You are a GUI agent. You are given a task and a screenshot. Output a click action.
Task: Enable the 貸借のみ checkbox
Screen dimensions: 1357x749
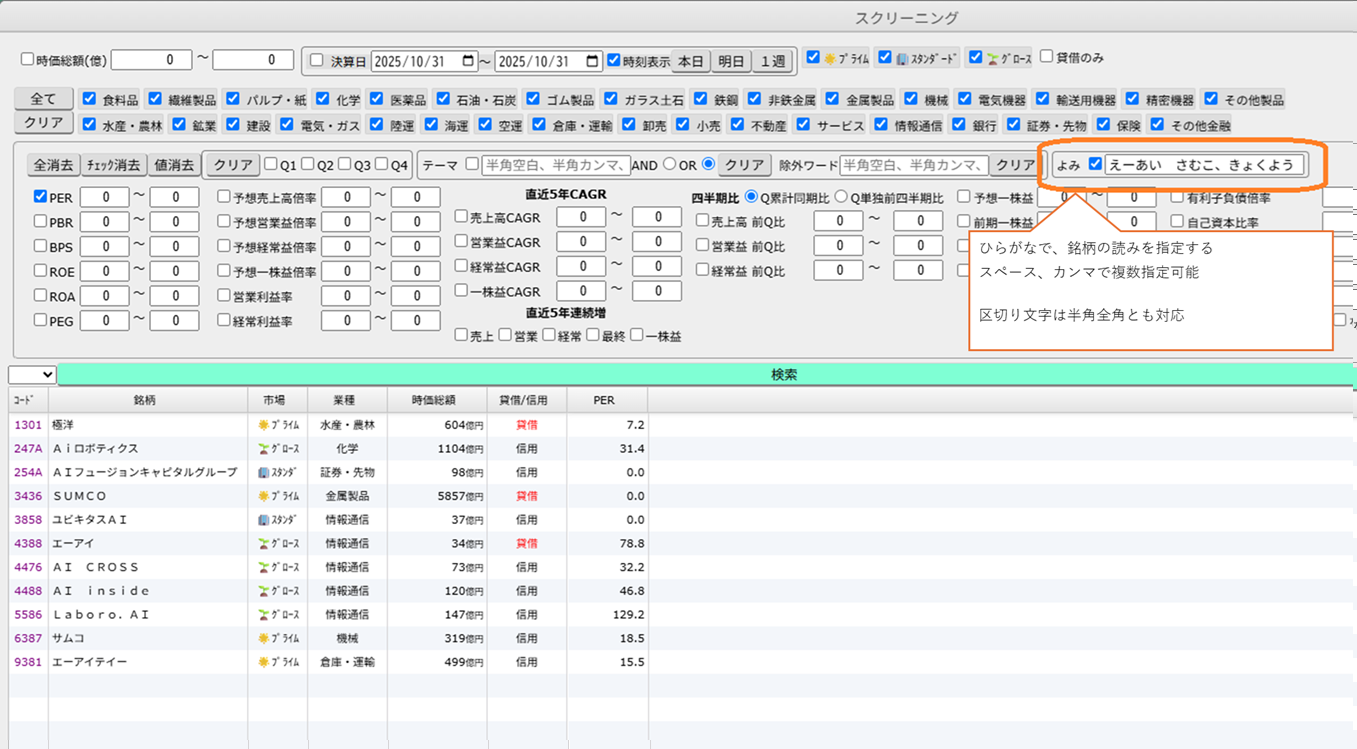click(1047, 57)
